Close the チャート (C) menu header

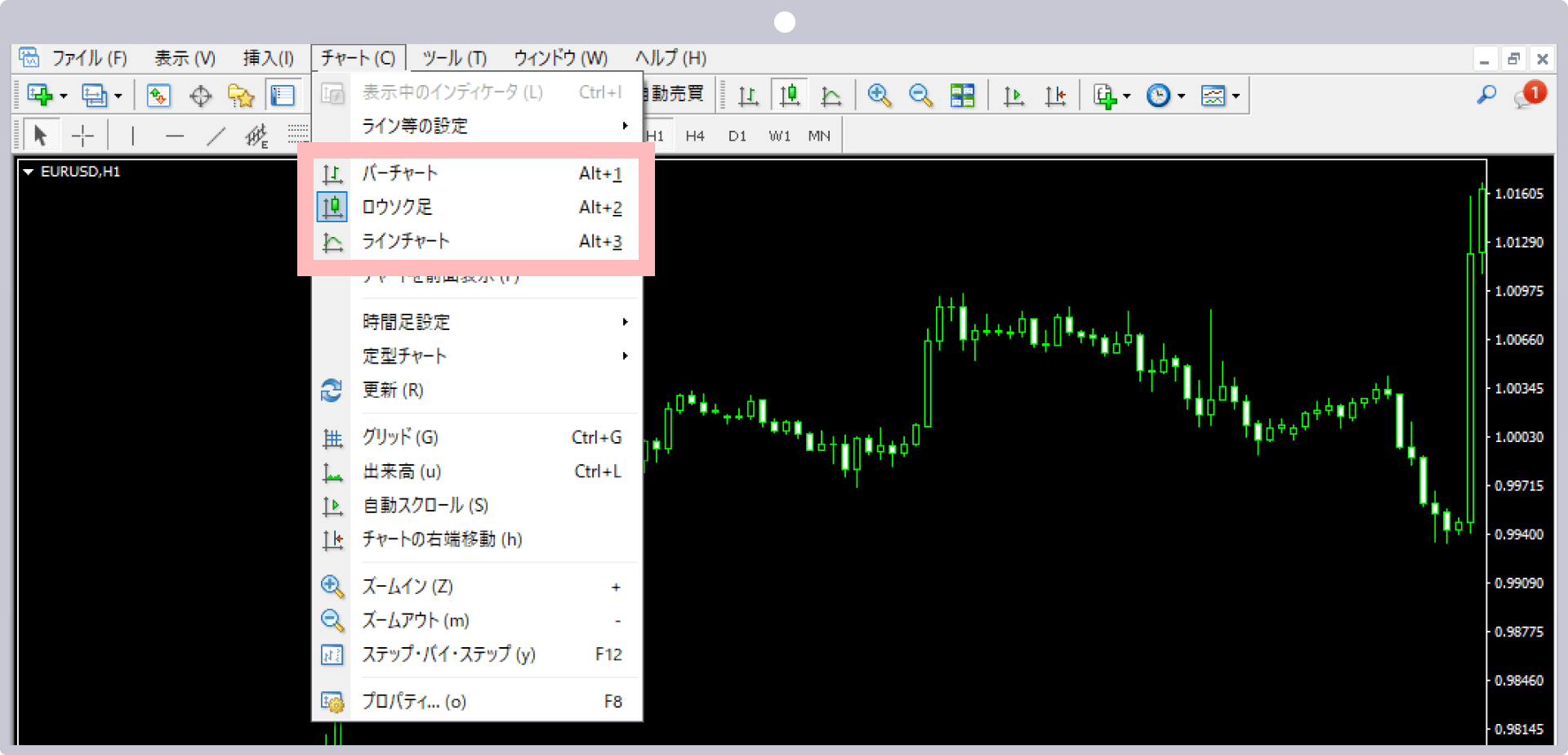pos(358,58)
